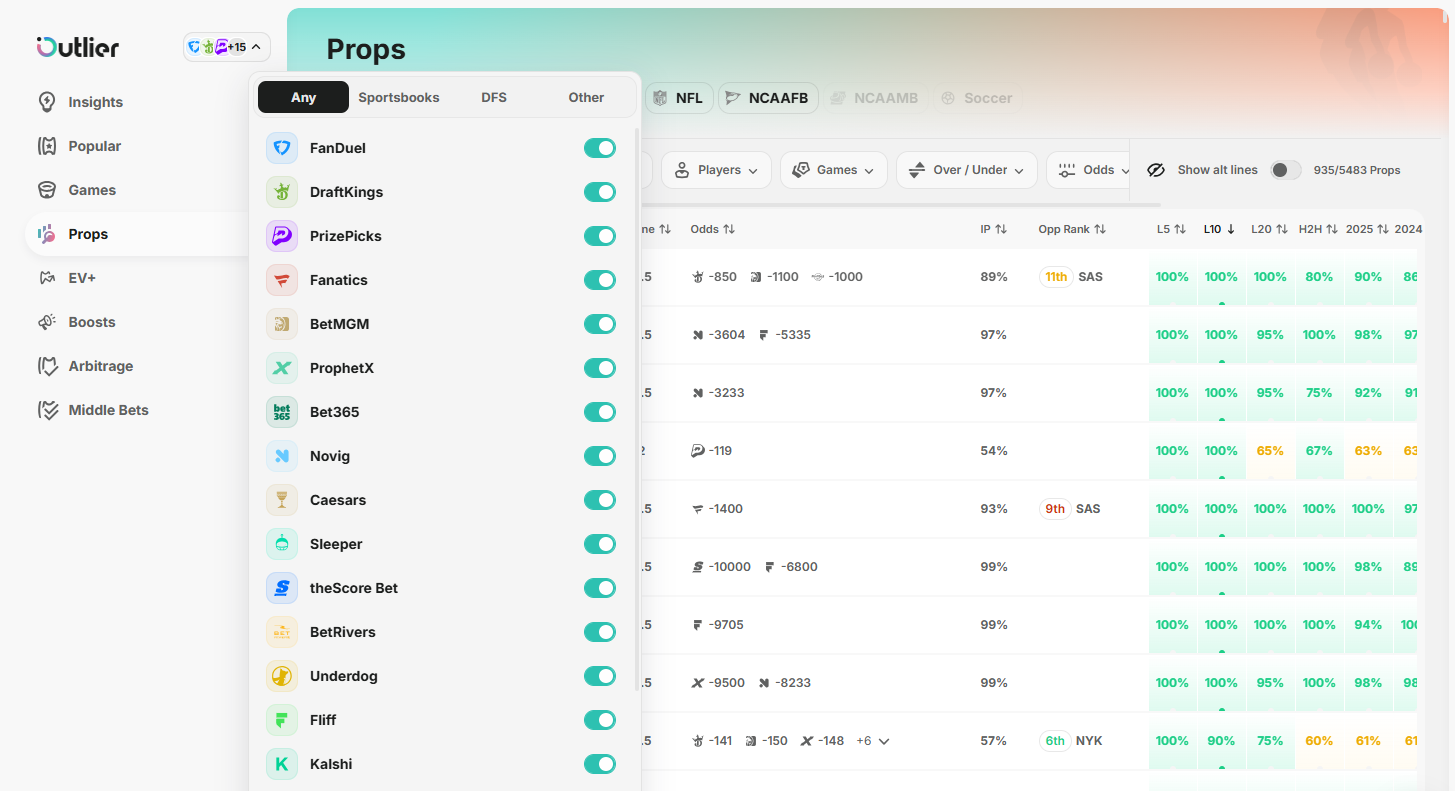Open the Odds filter dropdown
This screenshot has width=1455, height=791.
click(x=1090, y=170)
